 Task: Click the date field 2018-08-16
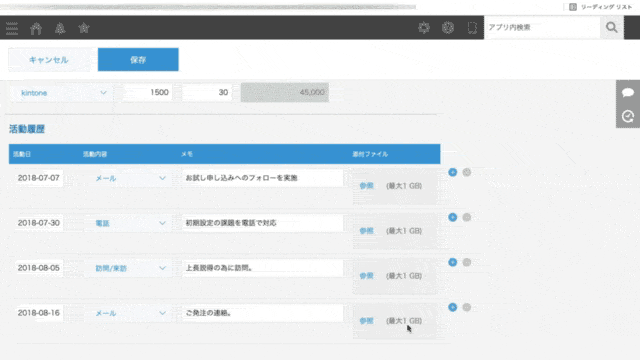[39, 313]
